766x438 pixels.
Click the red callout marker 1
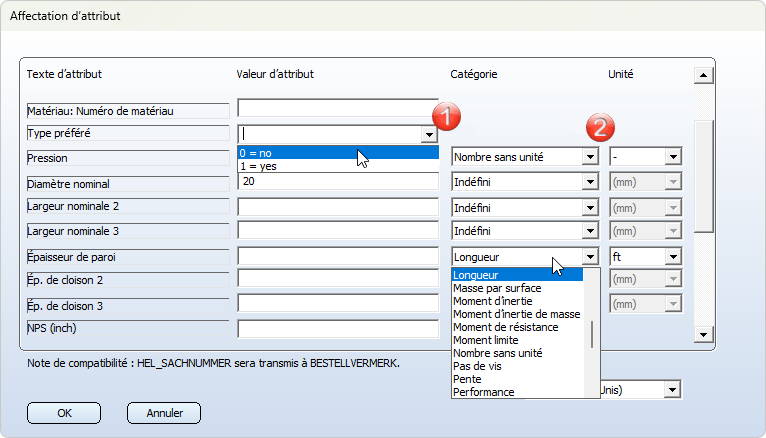point(446,116)
